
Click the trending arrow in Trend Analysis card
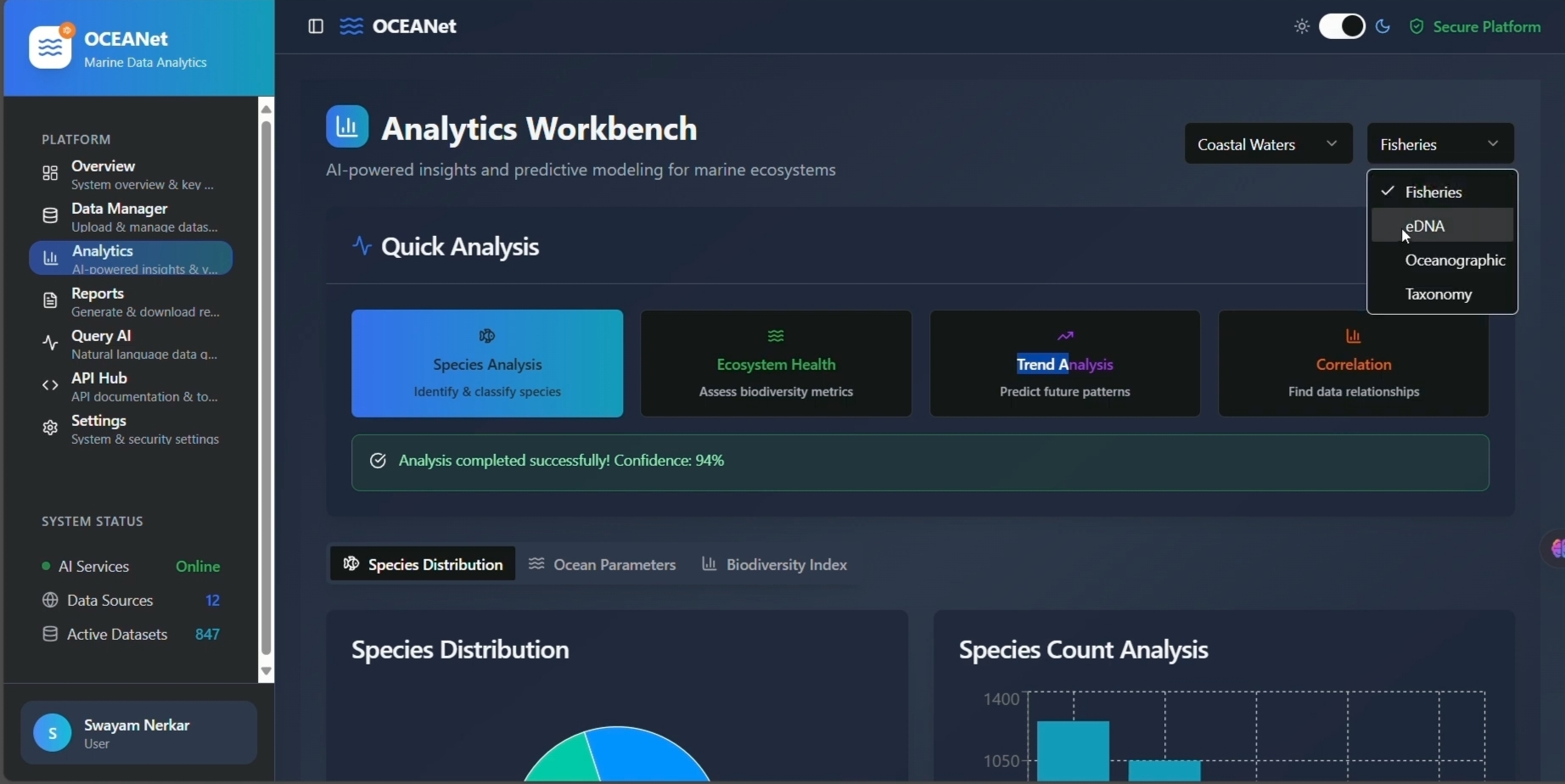click(x=1065, y=336)
